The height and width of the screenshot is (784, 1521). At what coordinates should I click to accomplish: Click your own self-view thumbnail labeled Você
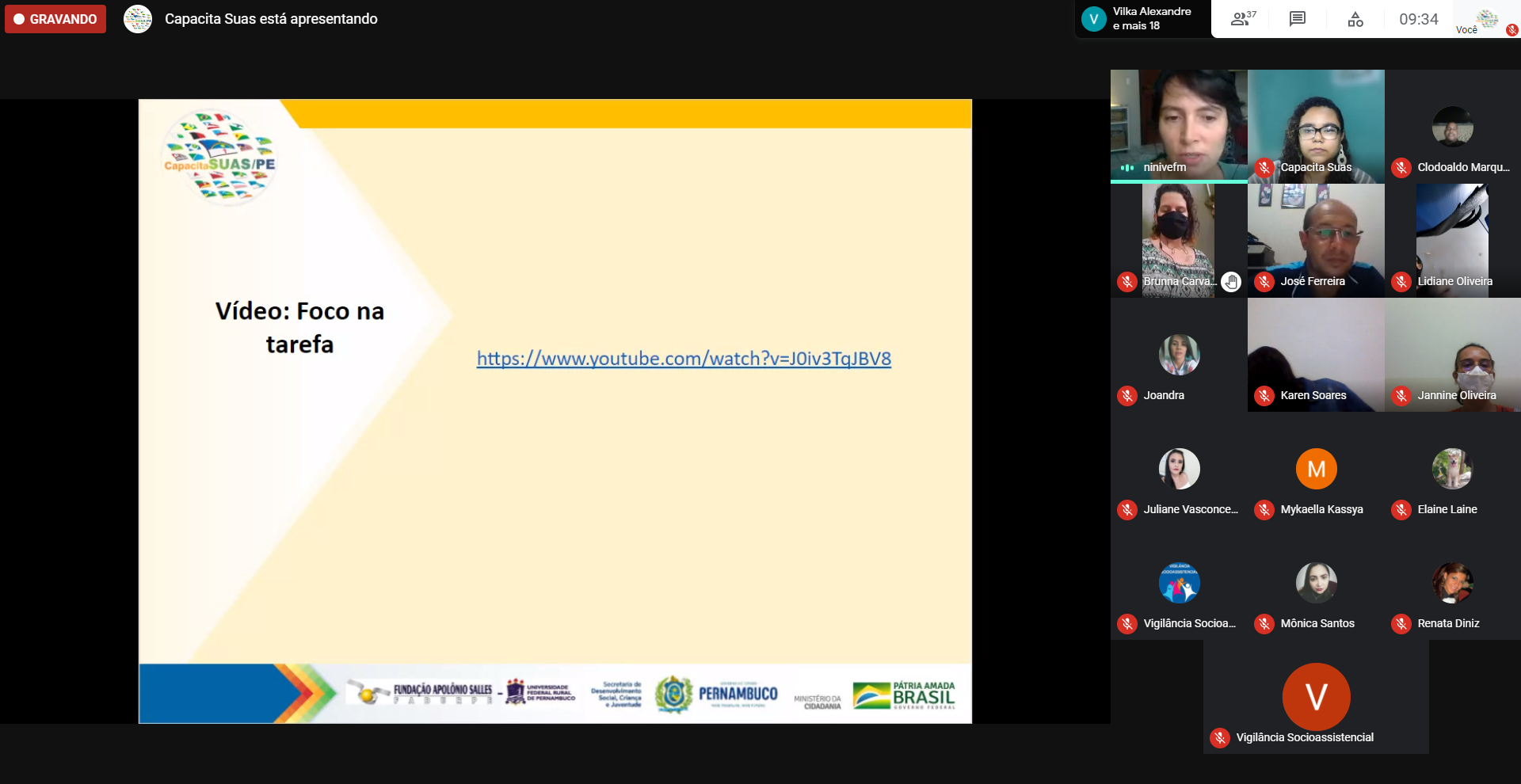1487,19
